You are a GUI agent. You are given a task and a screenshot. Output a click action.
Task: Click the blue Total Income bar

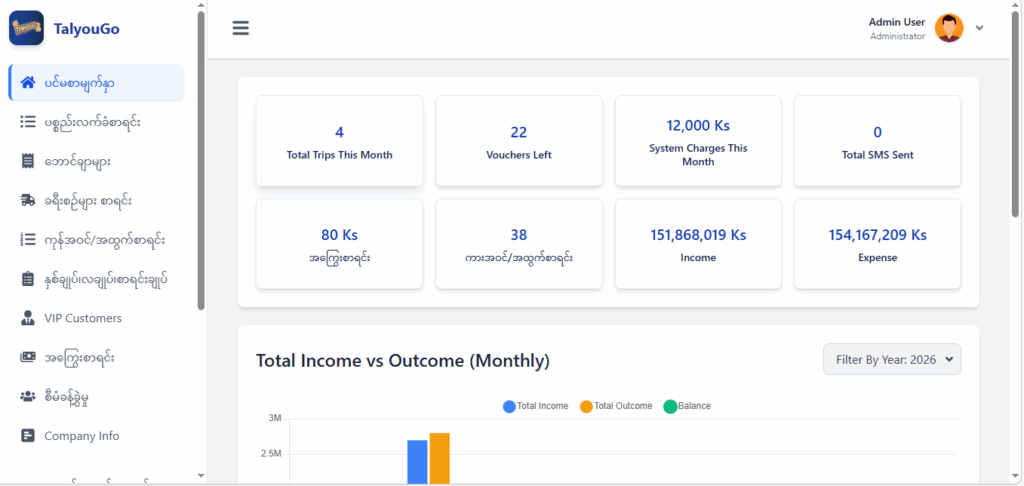point(417,462)
